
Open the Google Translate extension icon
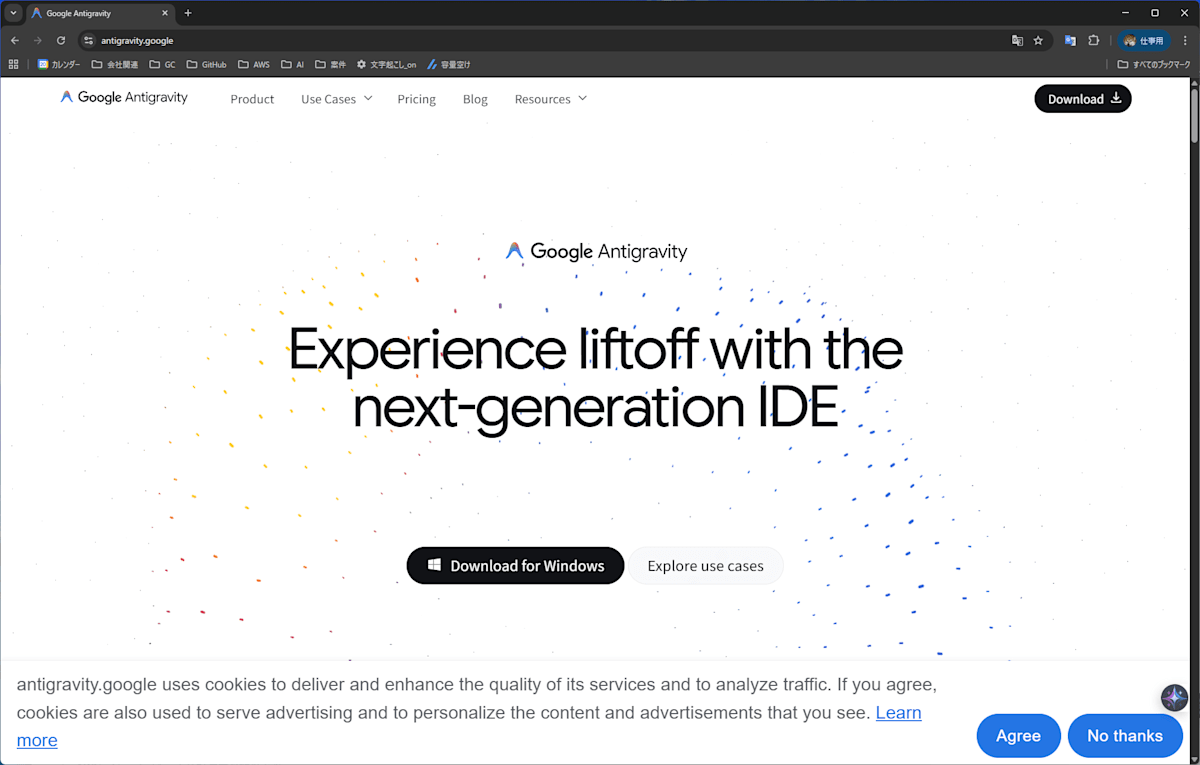pos(1070,40)
